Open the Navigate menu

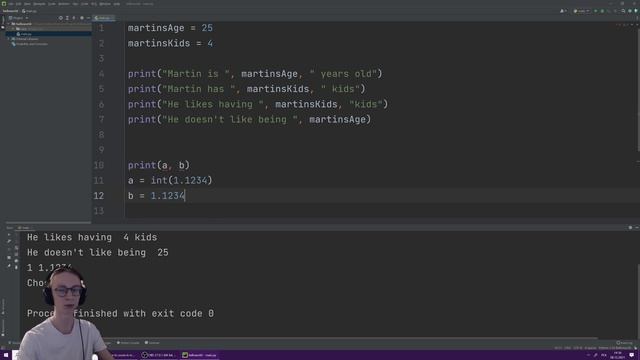click(x=39, y=4)
